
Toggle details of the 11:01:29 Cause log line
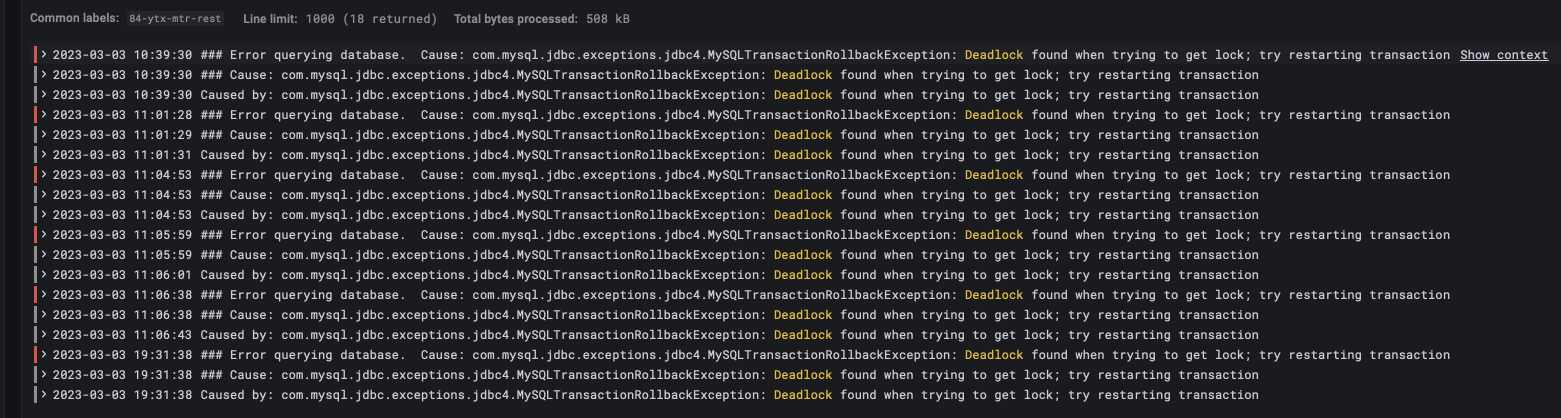click(44, 135)
